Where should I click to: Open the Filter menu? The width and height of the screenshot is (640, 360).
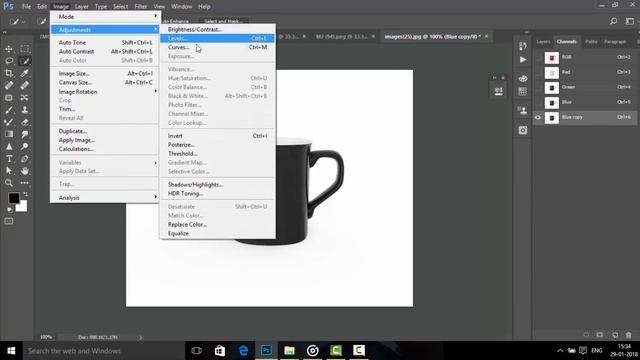140,7
